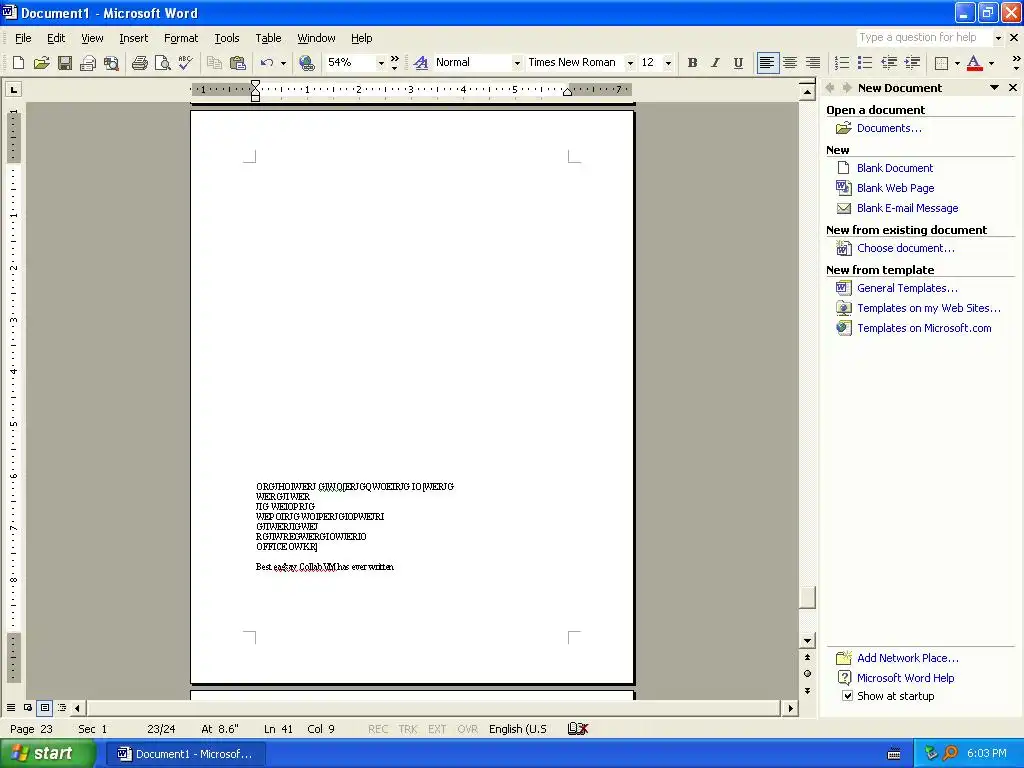This screenshot has width=1024, height=768.
Task: Apply numbered list formatting
Action: (842, 63)
